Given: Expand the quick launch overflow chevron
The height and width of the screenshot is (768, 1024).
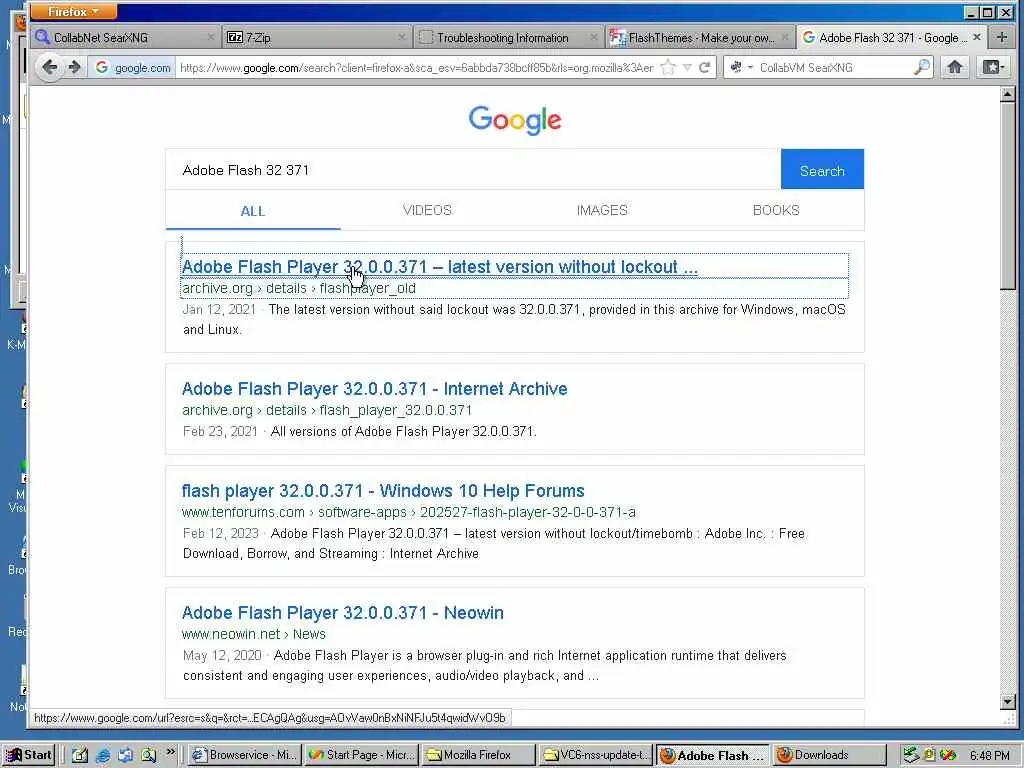Looking at the screenshot, I should point(170,752).
